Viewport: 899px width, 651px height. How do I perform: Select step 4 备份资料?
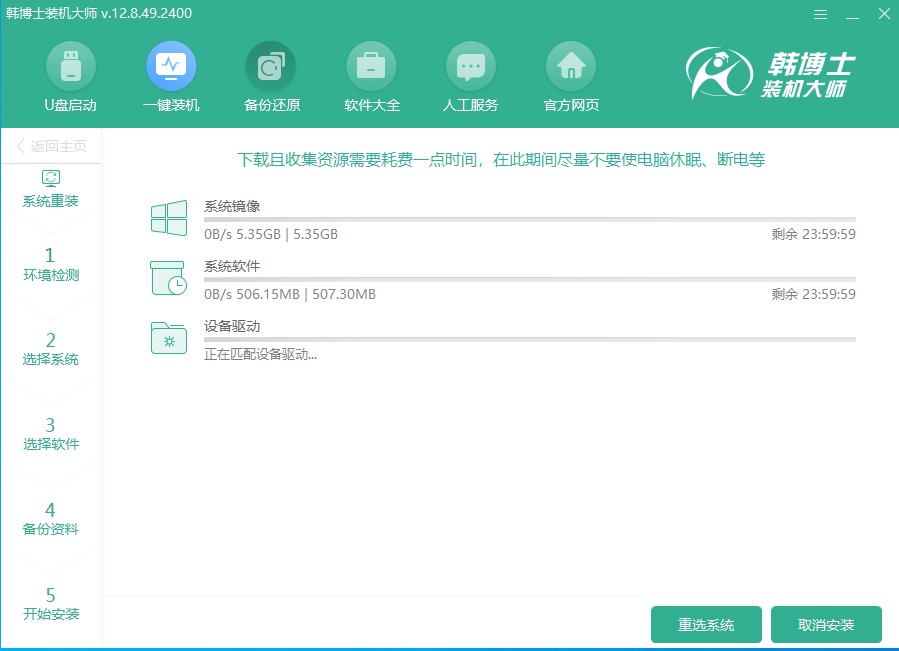51,518
